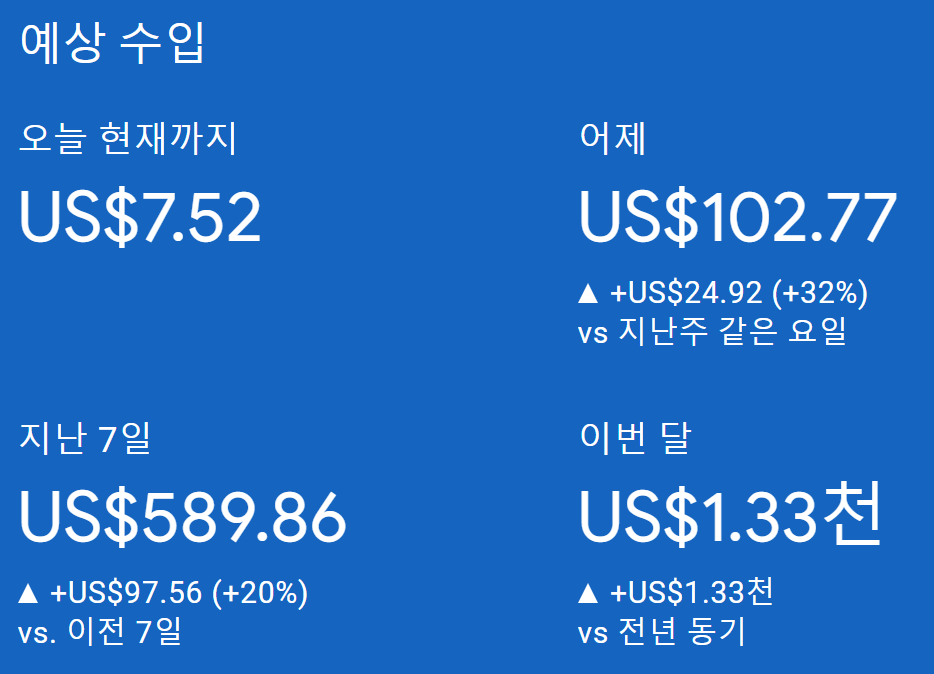Click the vs. 이전 7일 comparison text
Screen dimensions: 934x674
[x=100, y=632]
